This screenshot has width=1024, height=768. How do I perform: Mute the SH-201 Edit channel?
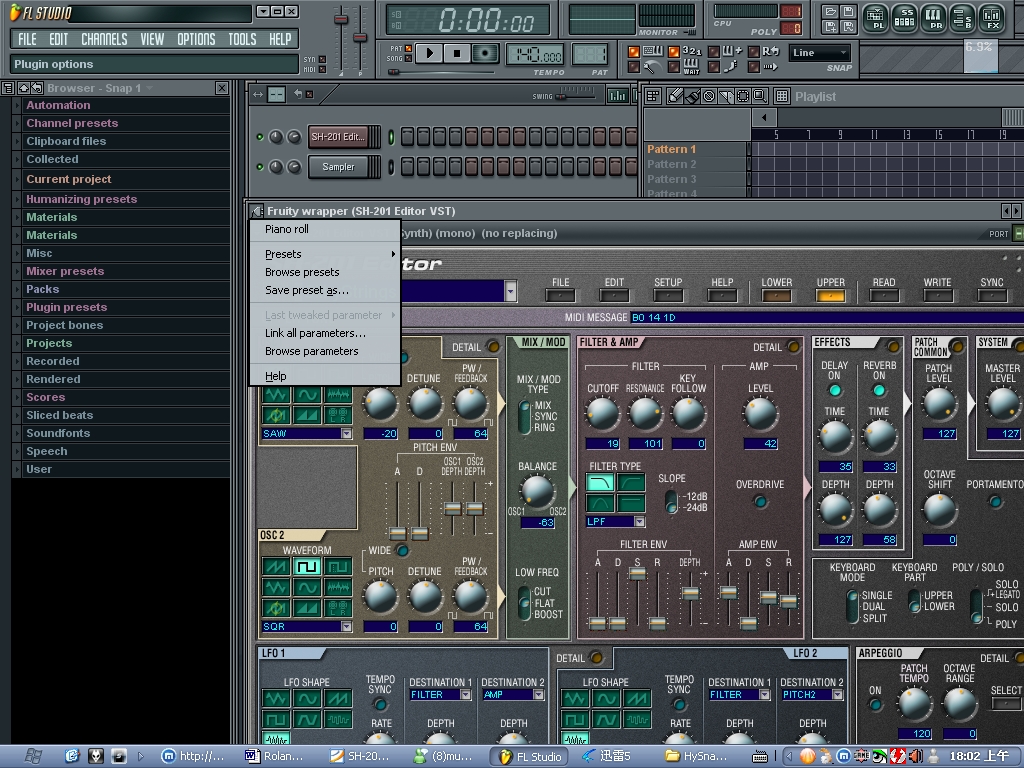click(x=260, y=137)
